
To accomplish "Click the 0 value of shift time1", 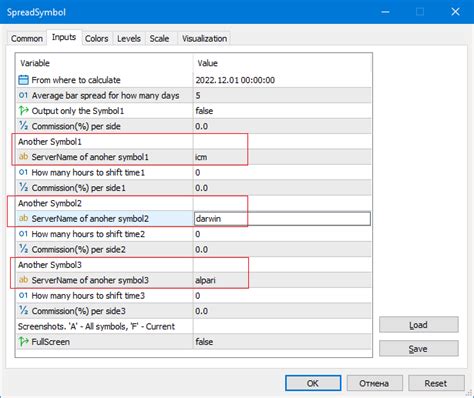I will click(x=198, y=173).
